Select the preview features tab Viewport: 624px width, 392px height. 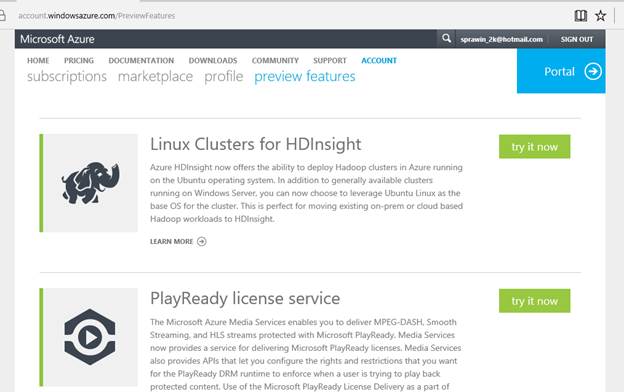(x=304, y=76)
